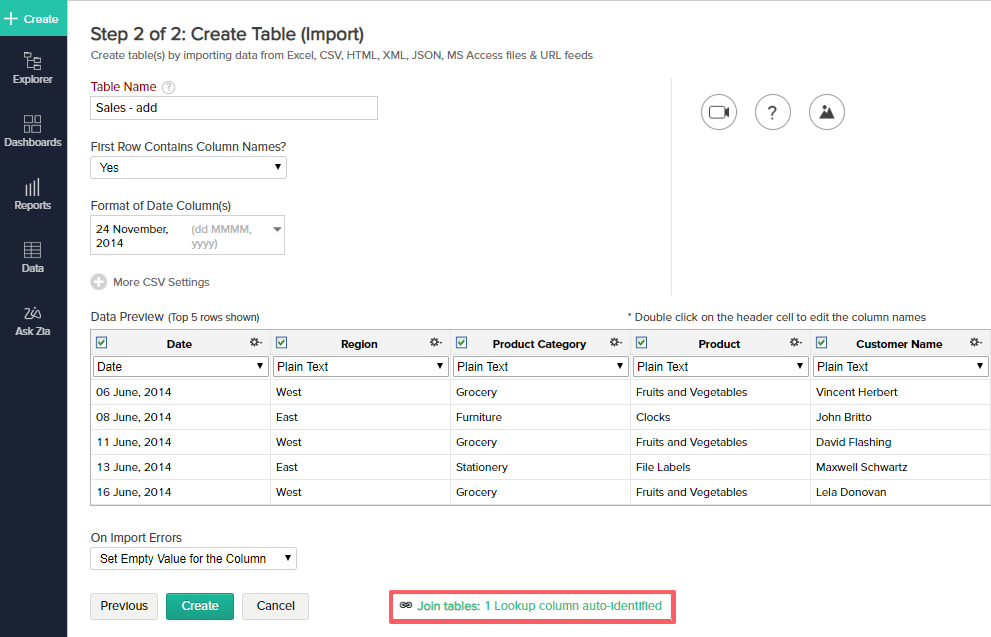Screen dimensions: 991x637
Task: Open the Date column settings gear
Action: click(x=256, y=343)
